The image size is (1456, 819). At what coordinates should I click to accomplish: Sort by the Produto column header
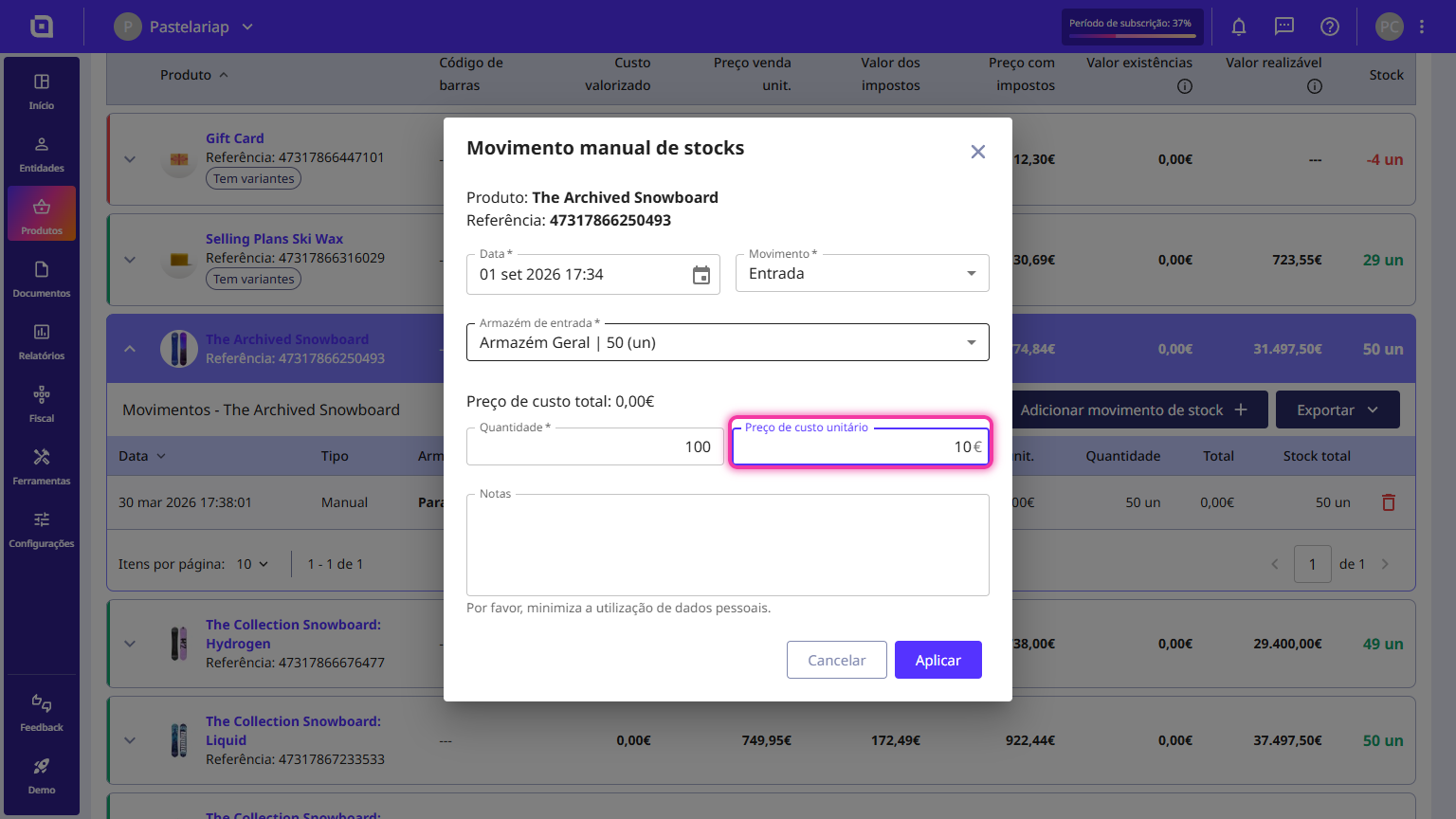pos(193,75)
